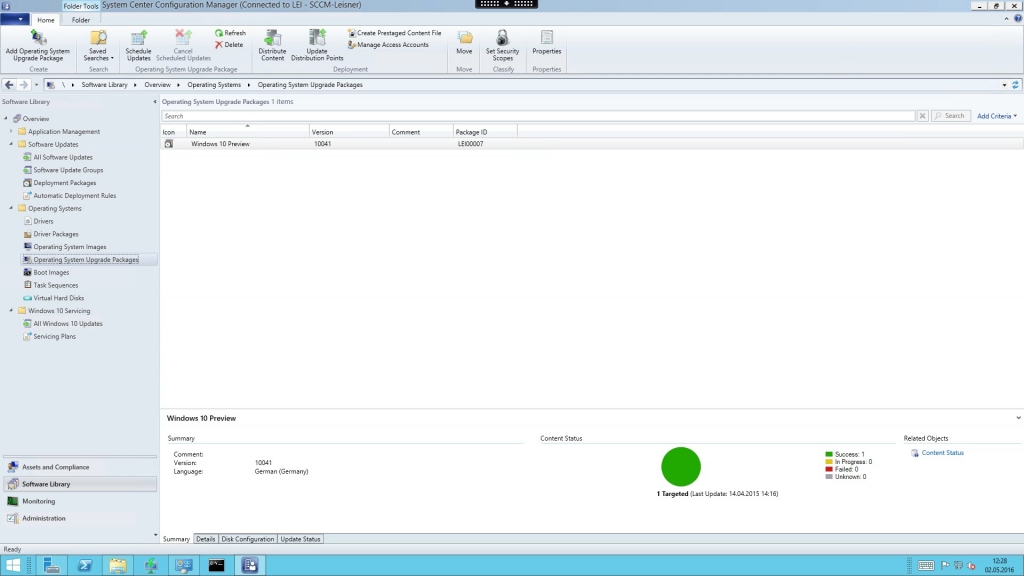The height and width of the screenshot is (576, 1024).
Task: Click Overview in the breadcrumb
Action: click(157, 85)
